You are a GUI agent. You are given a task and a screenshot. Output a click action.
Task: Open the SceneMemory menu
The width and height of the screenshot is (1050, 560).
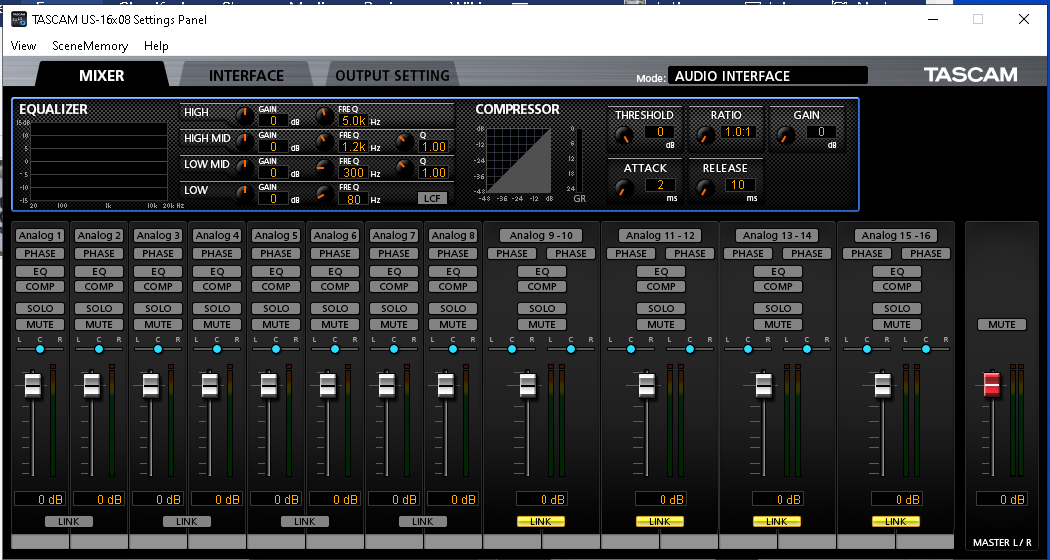pos(90,46)
